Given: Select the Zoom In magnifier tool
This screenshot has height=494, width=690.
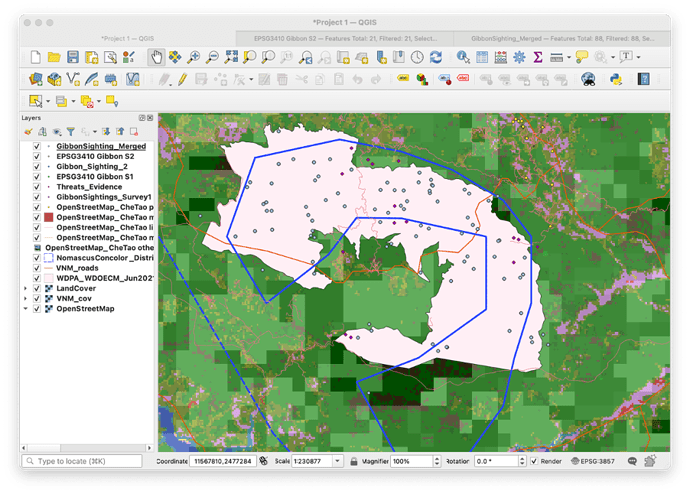Looking at the screenshot, I should [194, 57].
